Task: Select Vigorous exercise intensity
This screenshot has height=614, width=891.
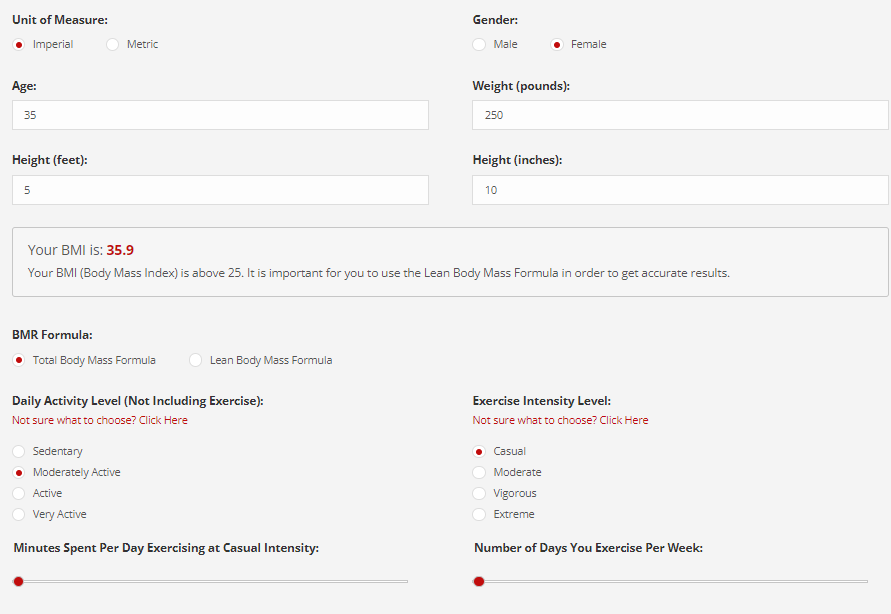Action: (479, 494)
